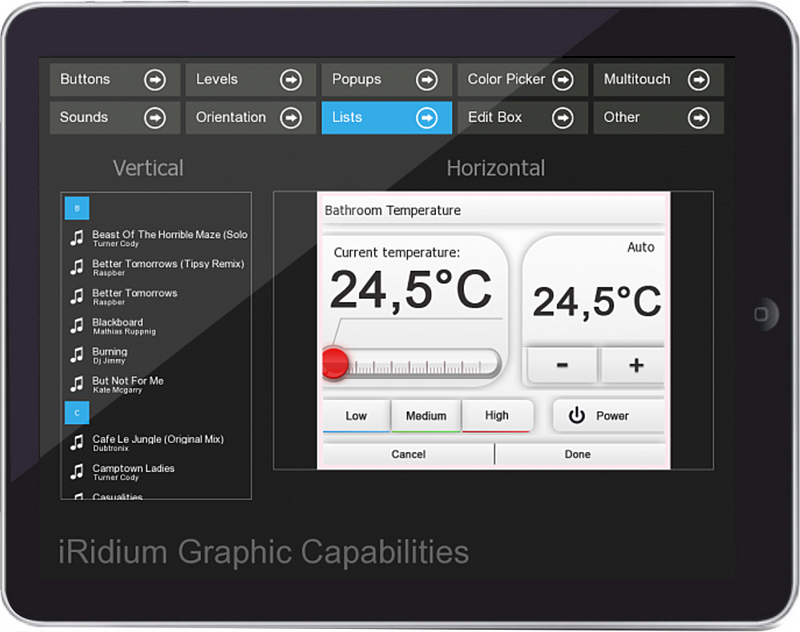Open the Popups demo page
Image resolution: width=800 pixels, height=632 pixels.
click(x=384, y=80)
